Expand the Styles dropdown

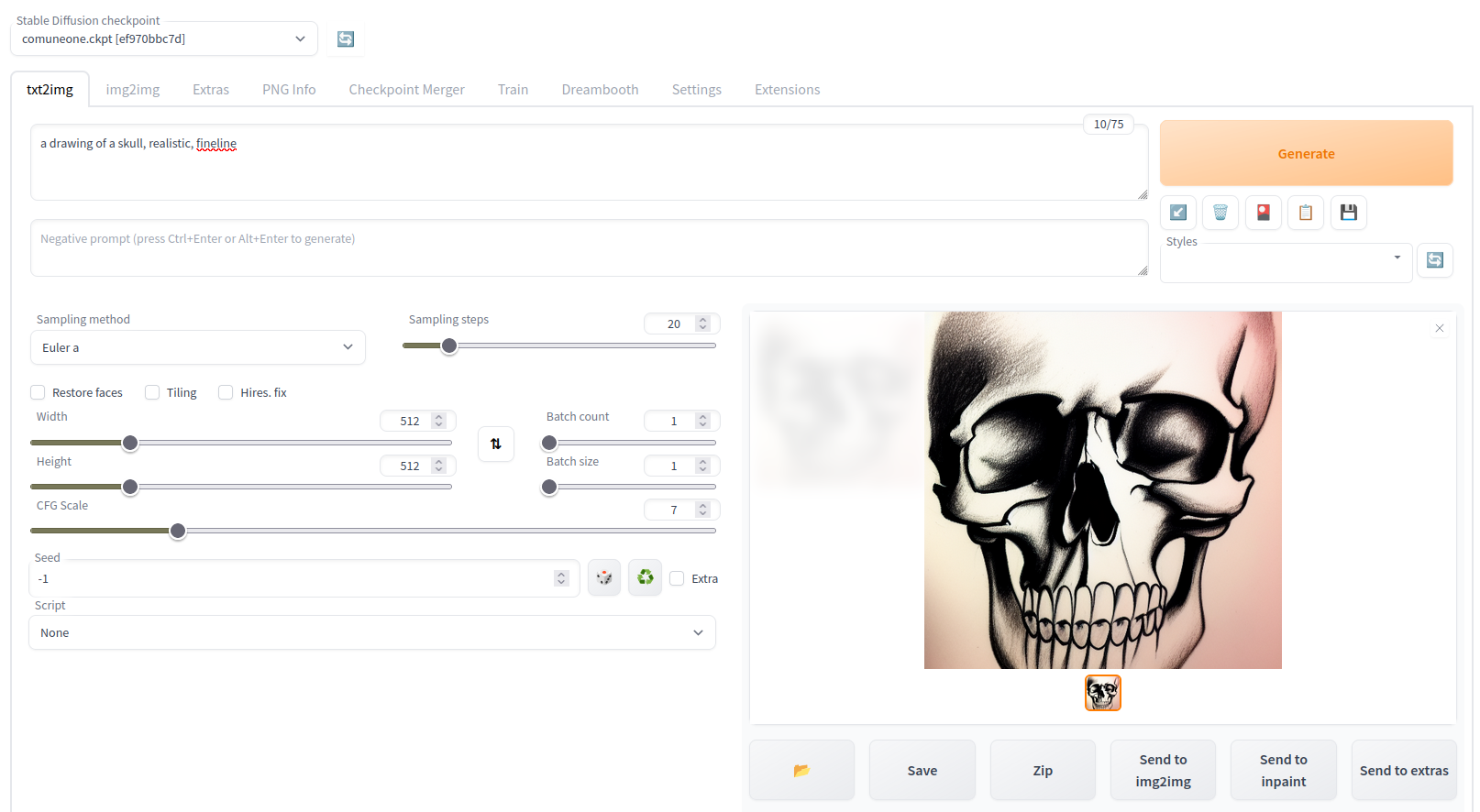[x=1286, y=263]
